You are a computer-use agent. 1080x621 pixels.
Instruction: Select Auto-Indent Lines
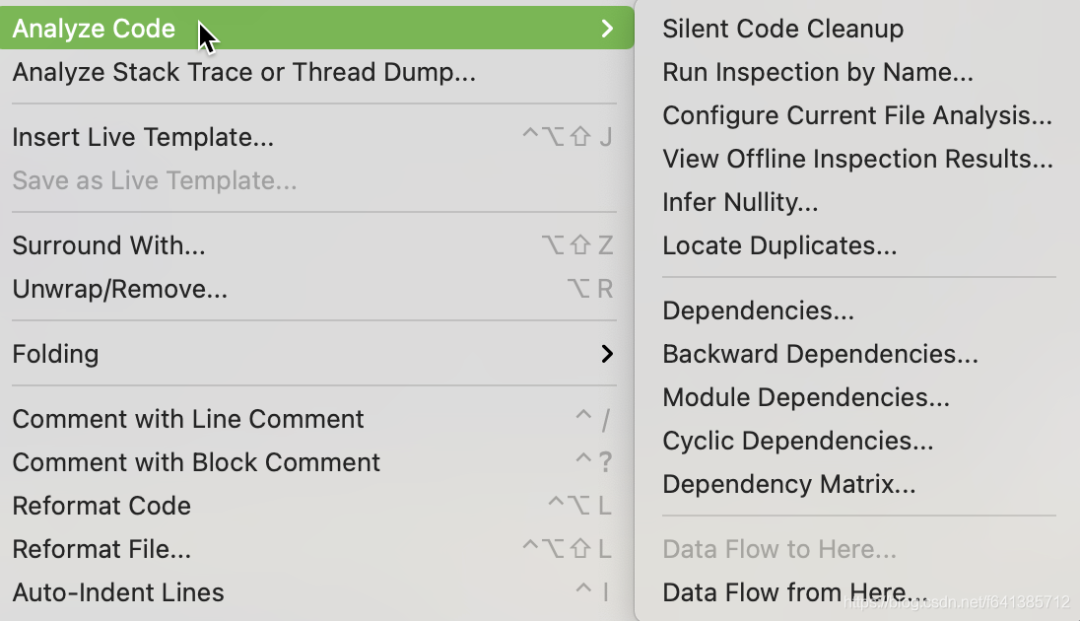pyautogui.click(x=118, y=592)
